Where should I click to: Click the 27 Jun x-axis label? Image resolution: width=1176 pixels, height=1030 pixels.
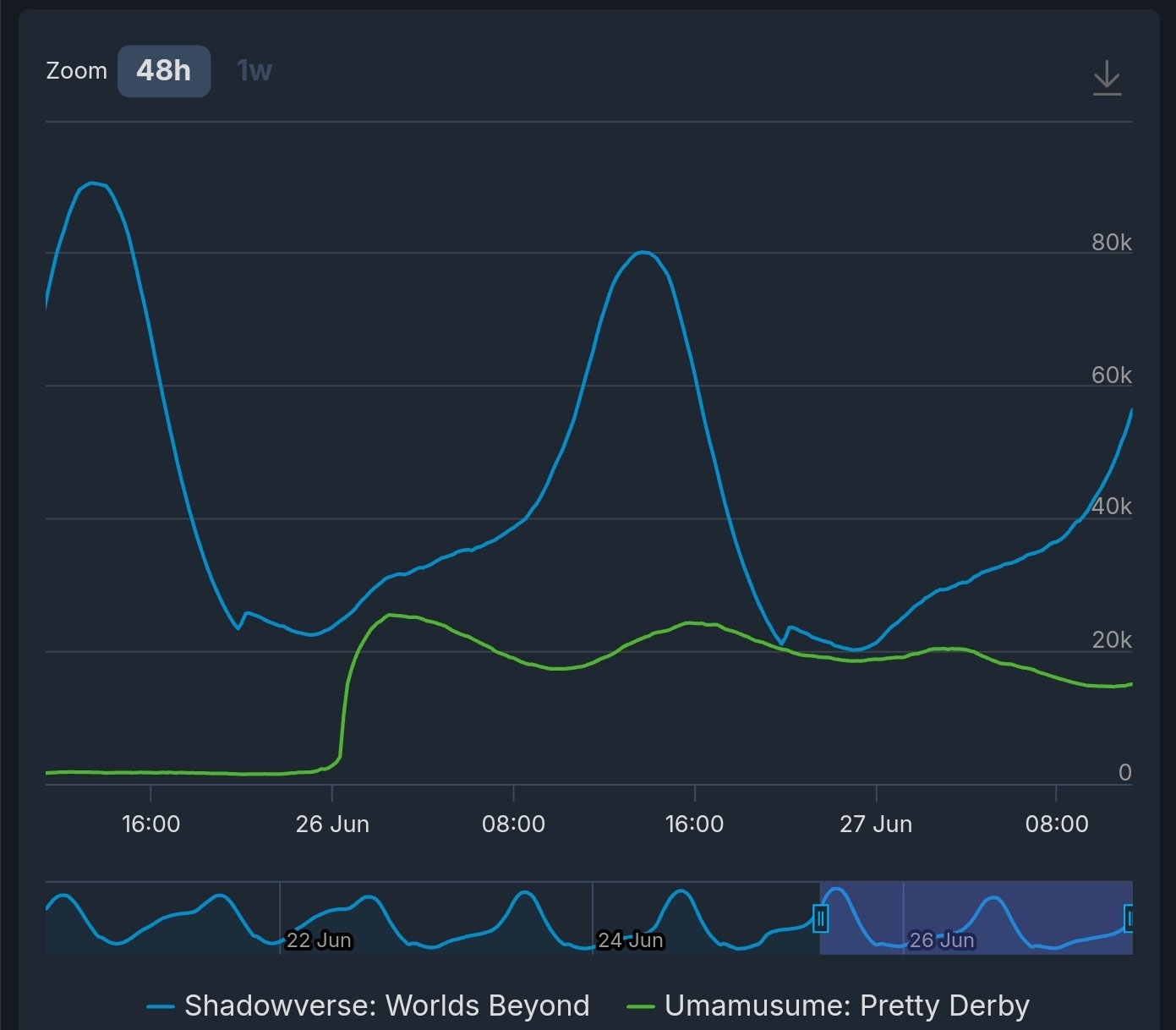coord(876,825)
